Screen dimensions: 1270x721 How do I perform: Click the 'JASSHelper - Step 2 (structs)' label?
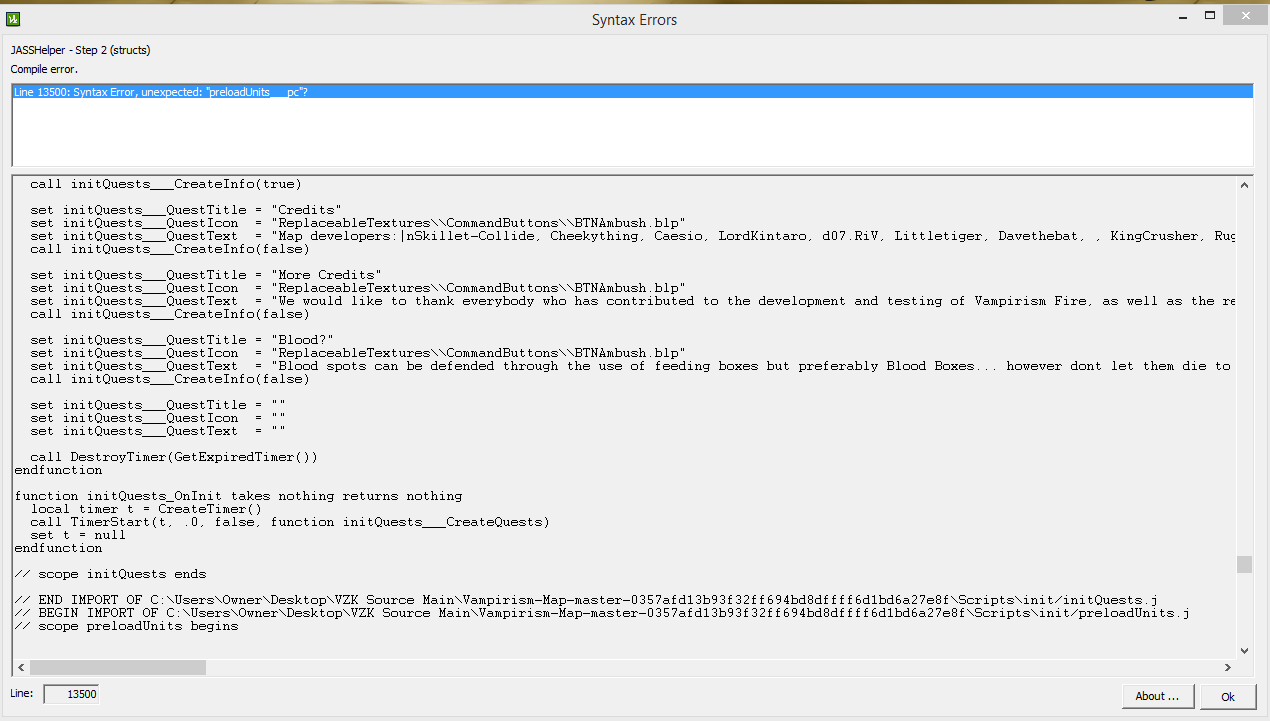click(x=81, y=50)
